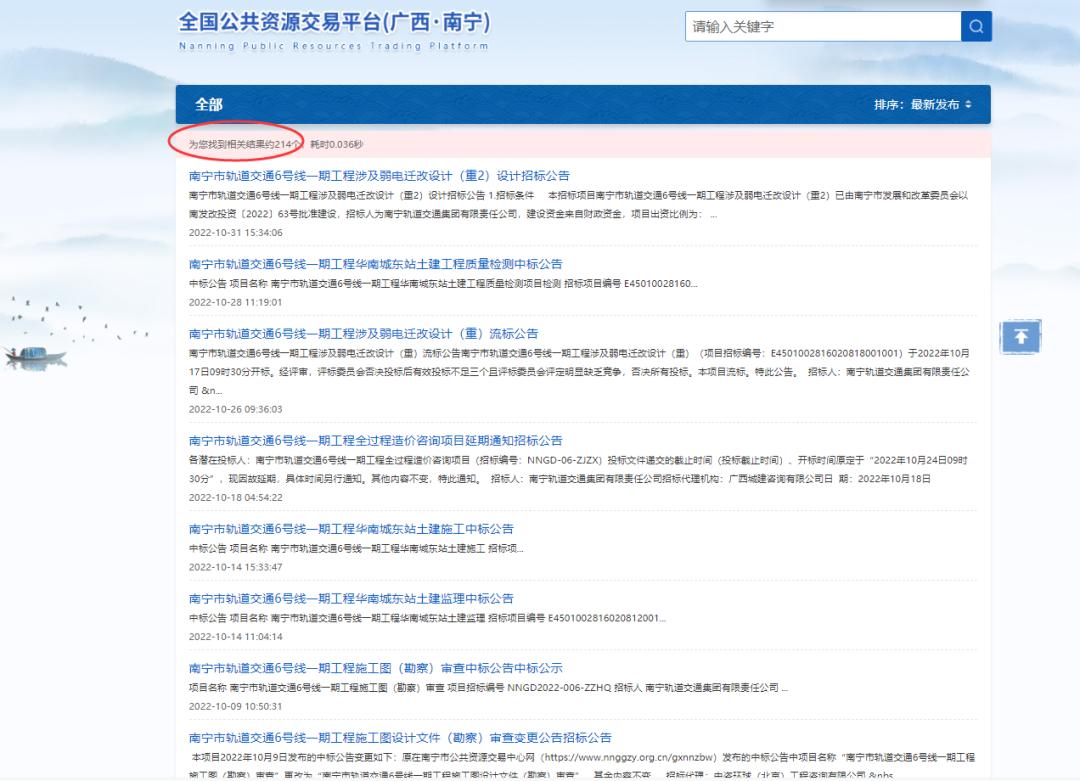Viewport: 1080px width, 781px height.
Task: Open 全过程造价咨询项目延期通知招标公告
Action: point(375,441)
